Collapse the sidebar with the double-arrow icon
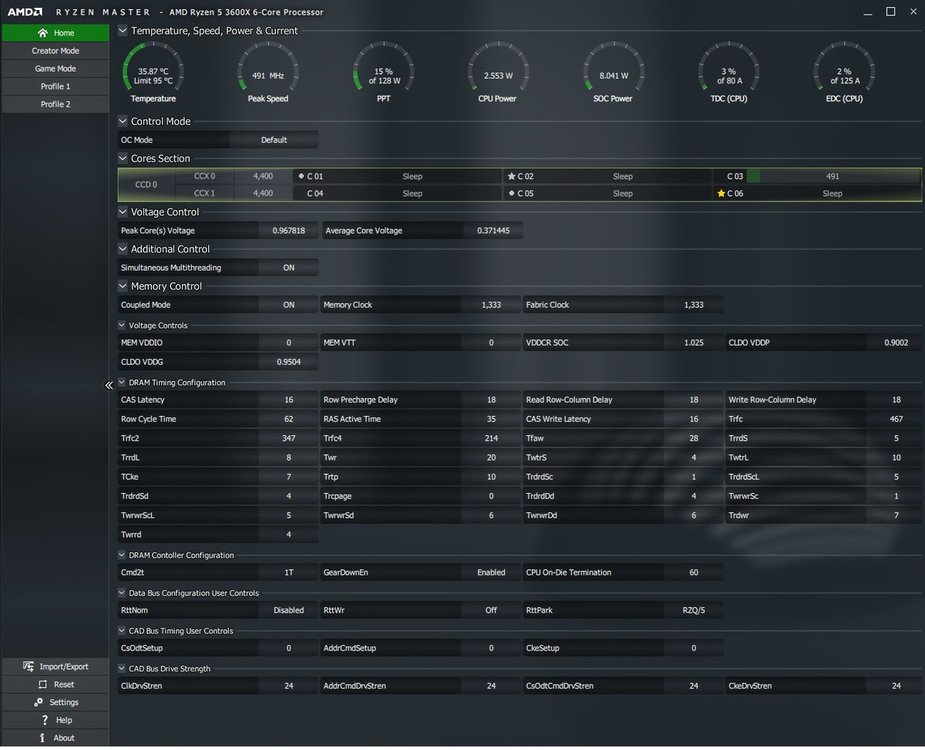 (x=109, y=385)
